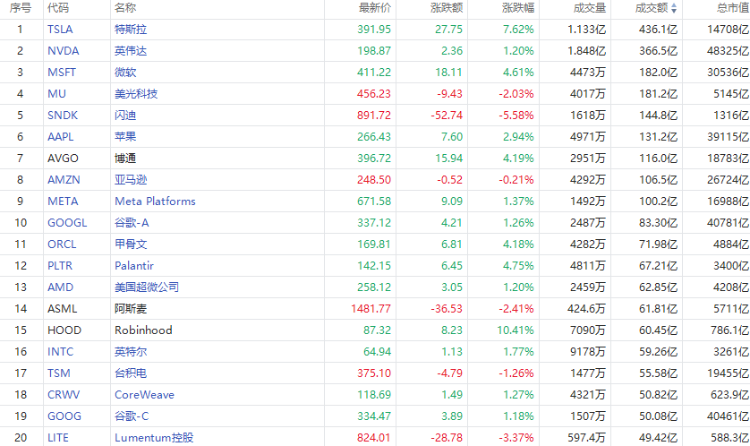Open the SNDK ticker link

(x=62, y=115)
